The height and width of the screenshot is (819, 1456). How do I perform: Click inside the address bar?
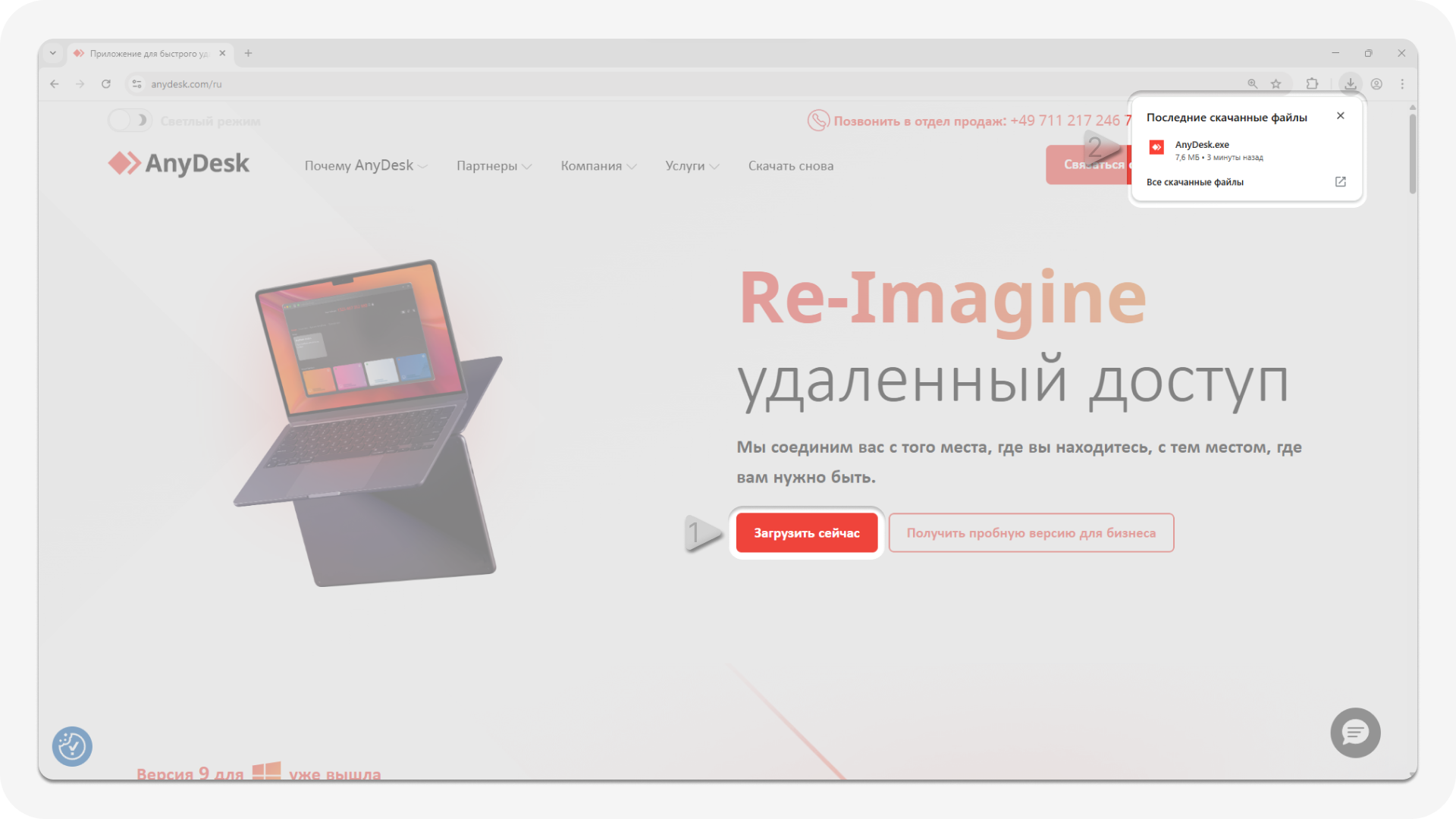187,84
